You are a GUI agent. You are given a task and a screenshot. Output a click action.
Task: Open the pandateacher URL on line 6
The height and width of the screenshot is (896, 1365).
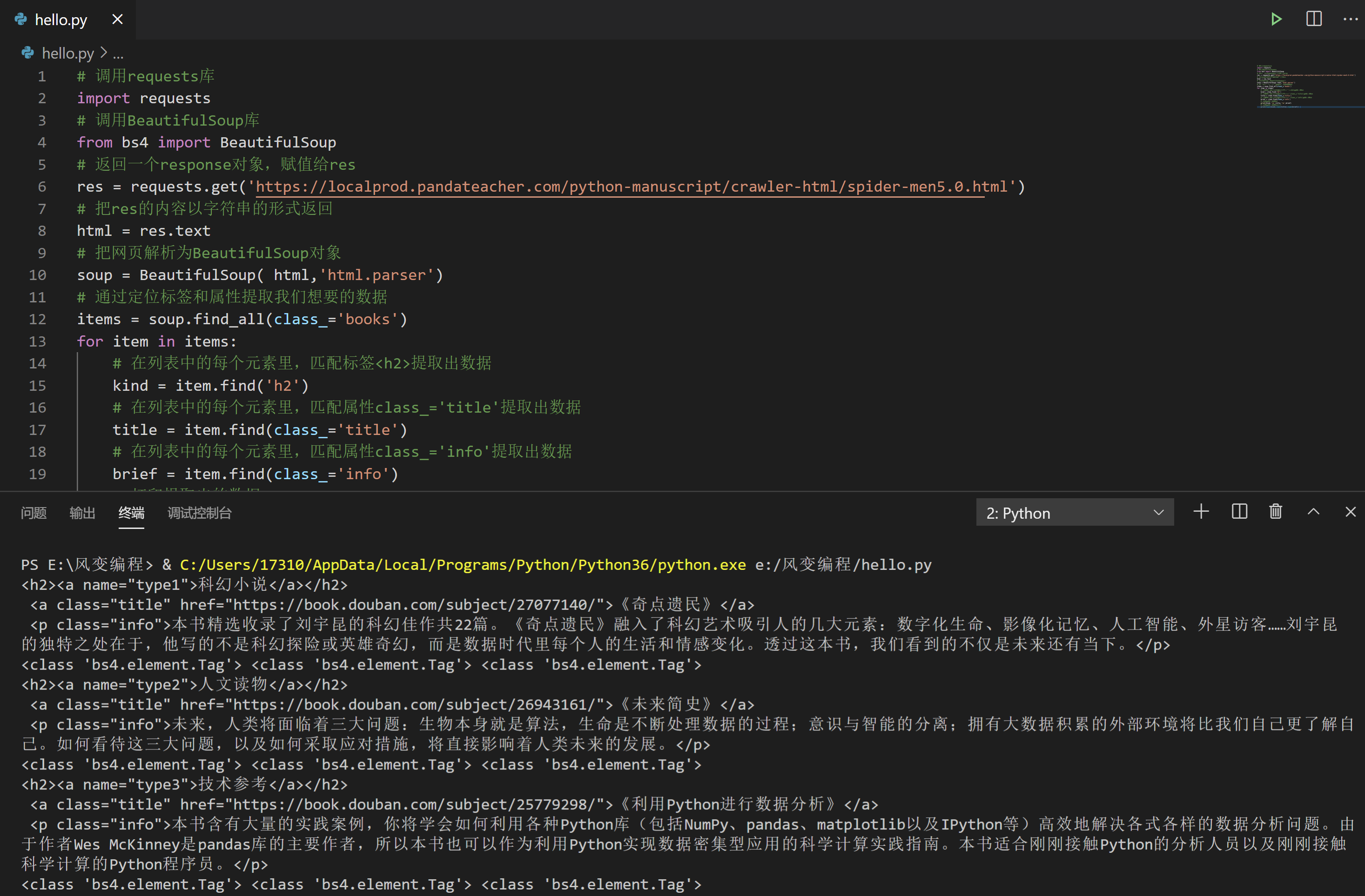click(631, 187)
